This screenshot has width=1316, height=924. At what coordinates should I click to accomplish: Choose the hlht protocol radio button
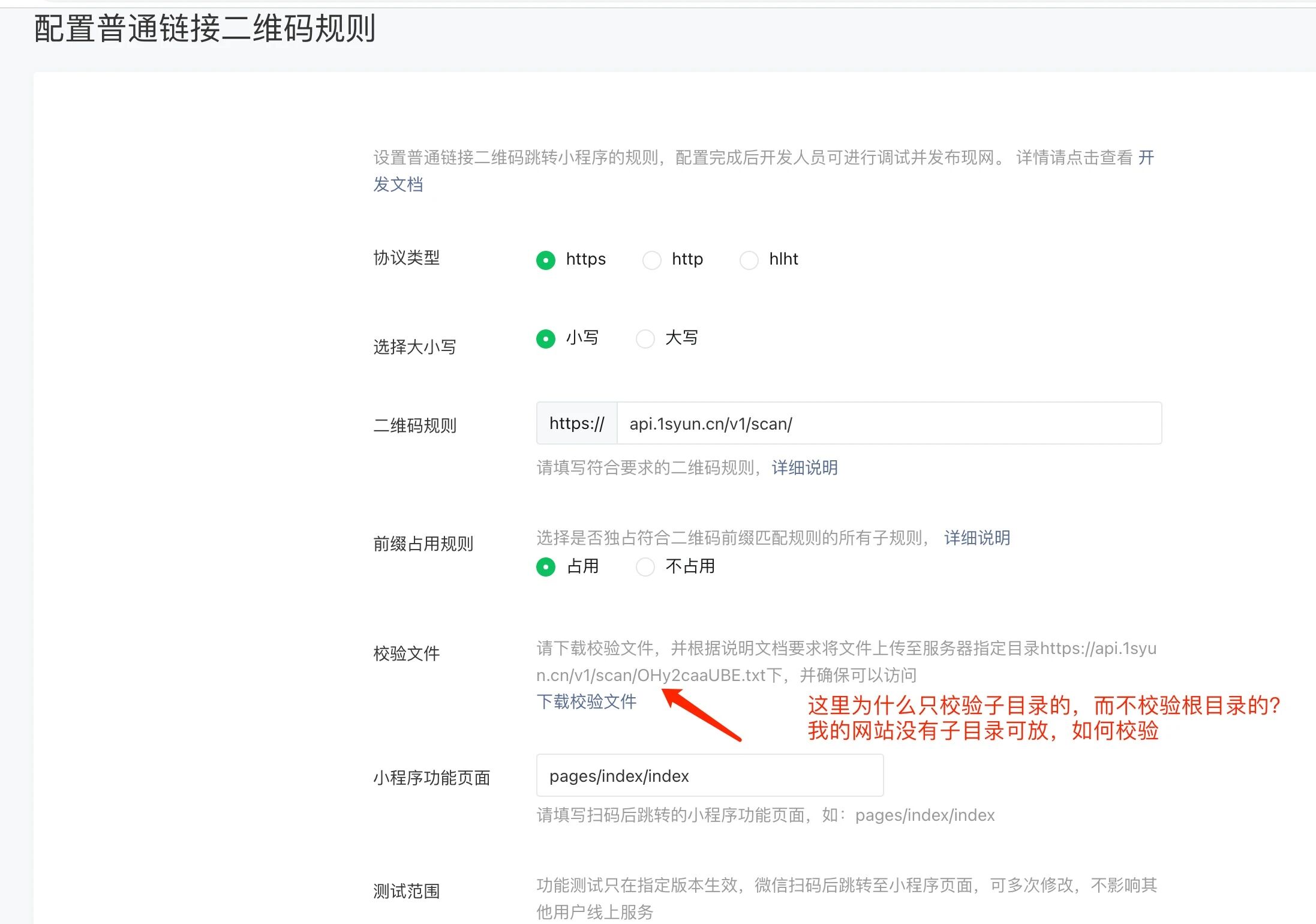click(x=749, y=260)
